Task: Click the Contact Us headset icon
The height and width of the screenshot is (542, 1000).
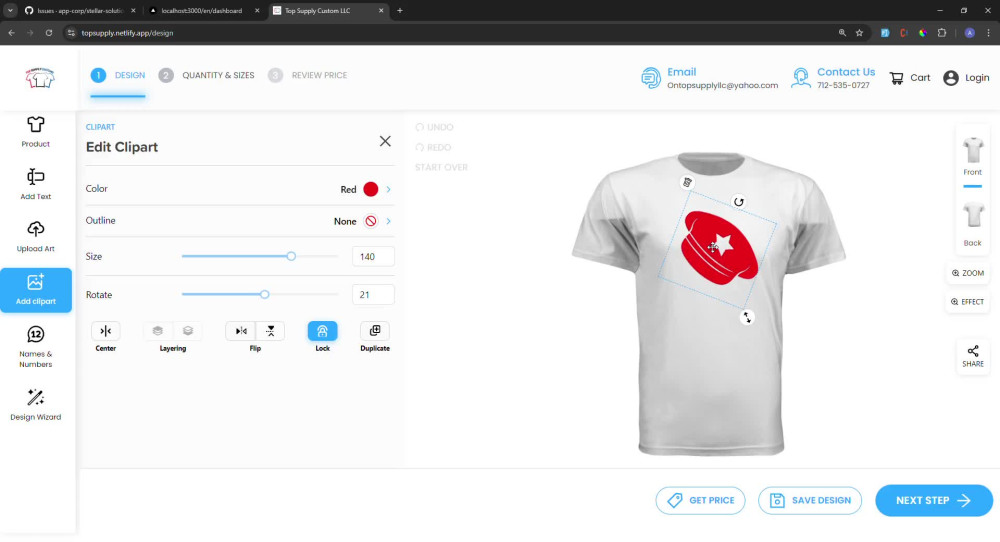Action: [x=800, y=78]
